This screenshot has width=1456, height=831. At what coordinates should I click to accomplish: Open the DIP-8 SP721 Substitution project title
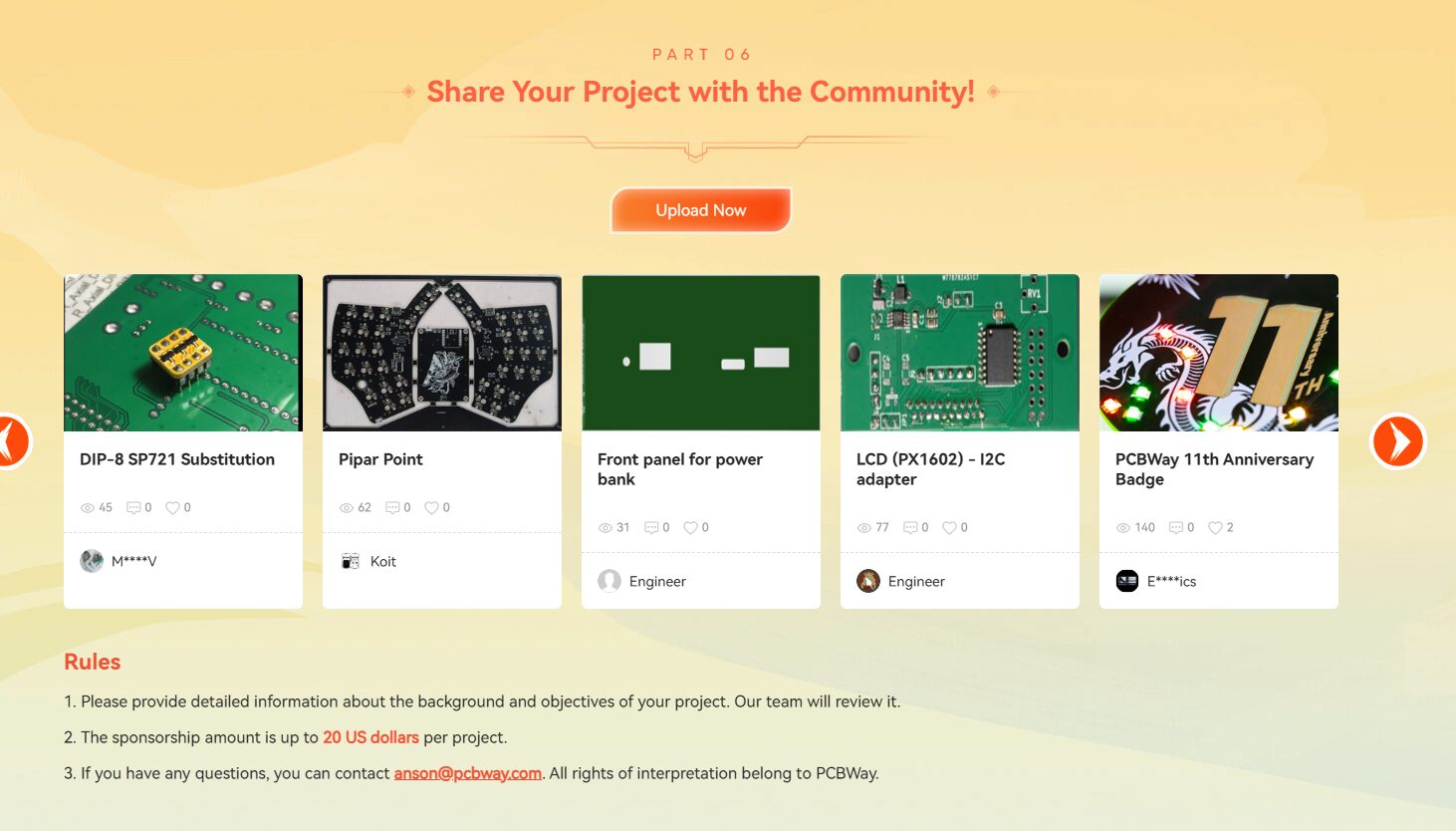click(x=177, y=459)
